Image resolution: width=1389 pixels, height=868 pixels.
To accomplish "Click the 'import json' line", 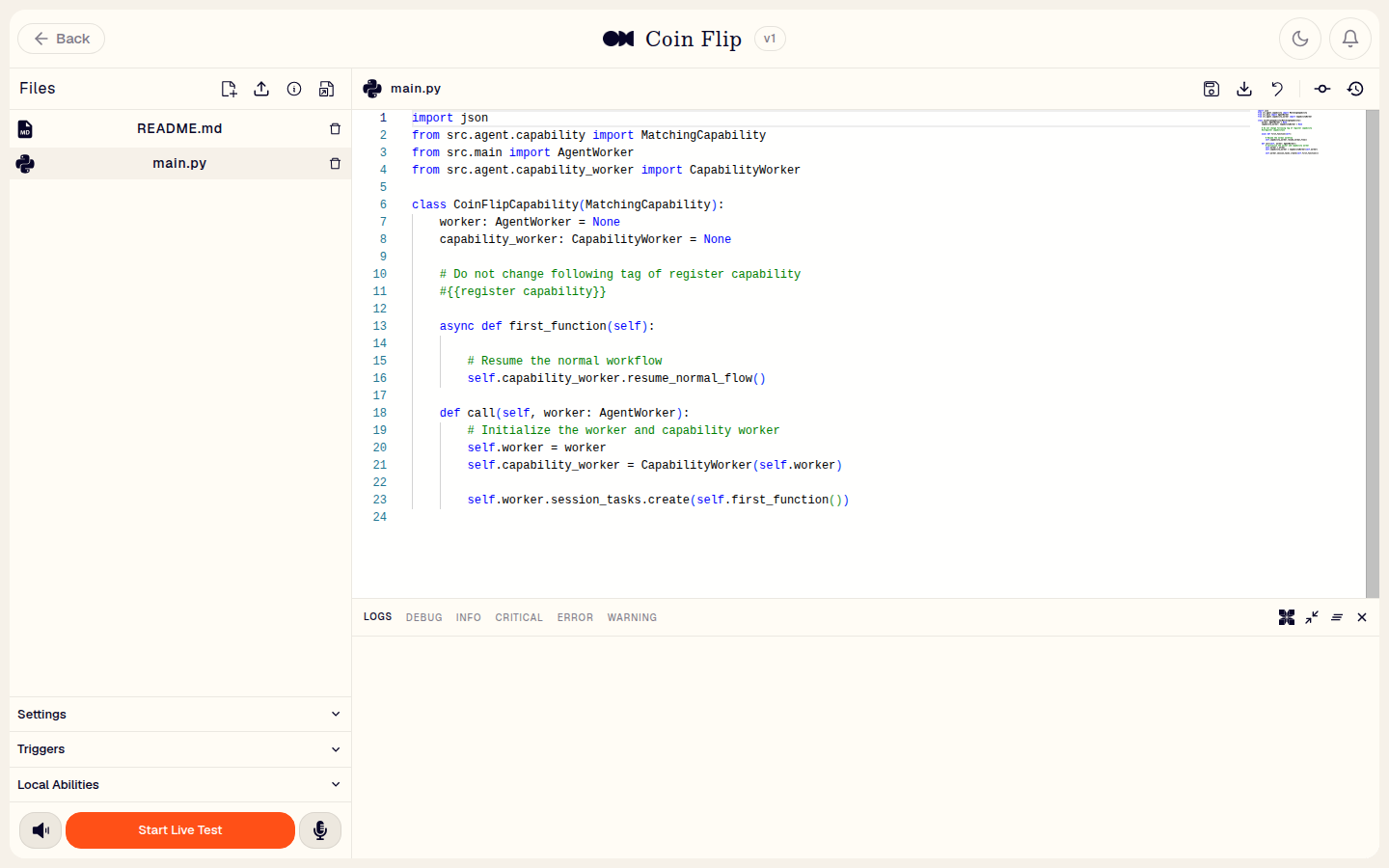I will 449,118.
